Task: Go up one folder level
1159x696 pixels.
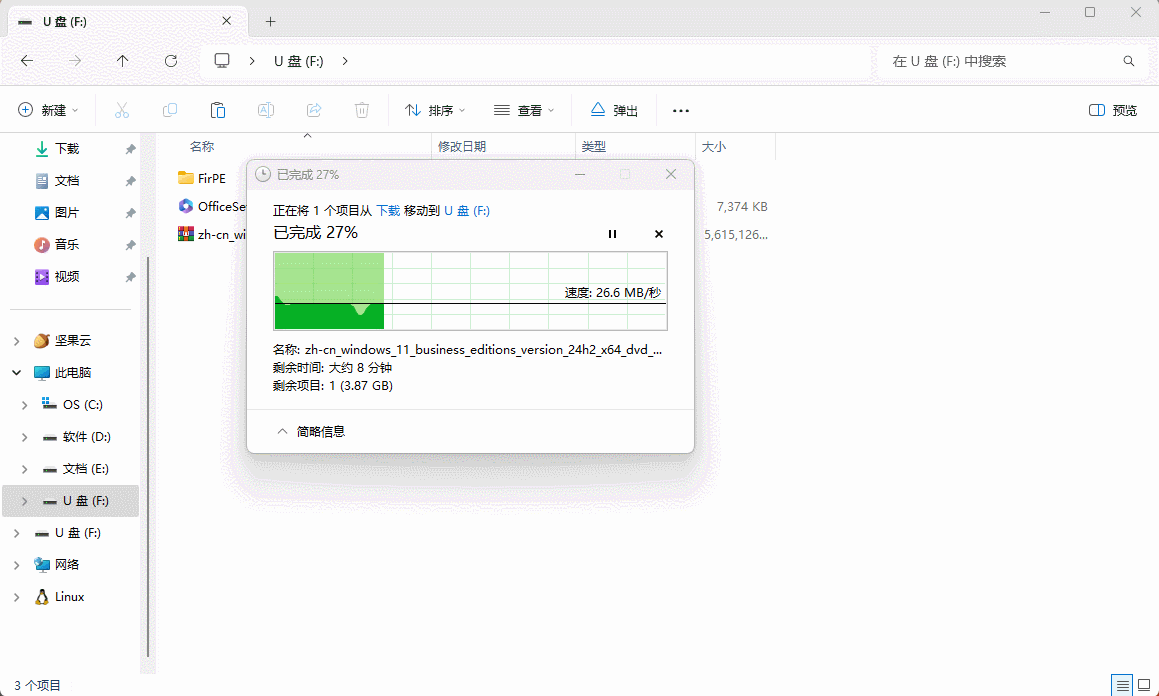Action: pos(123,61)
